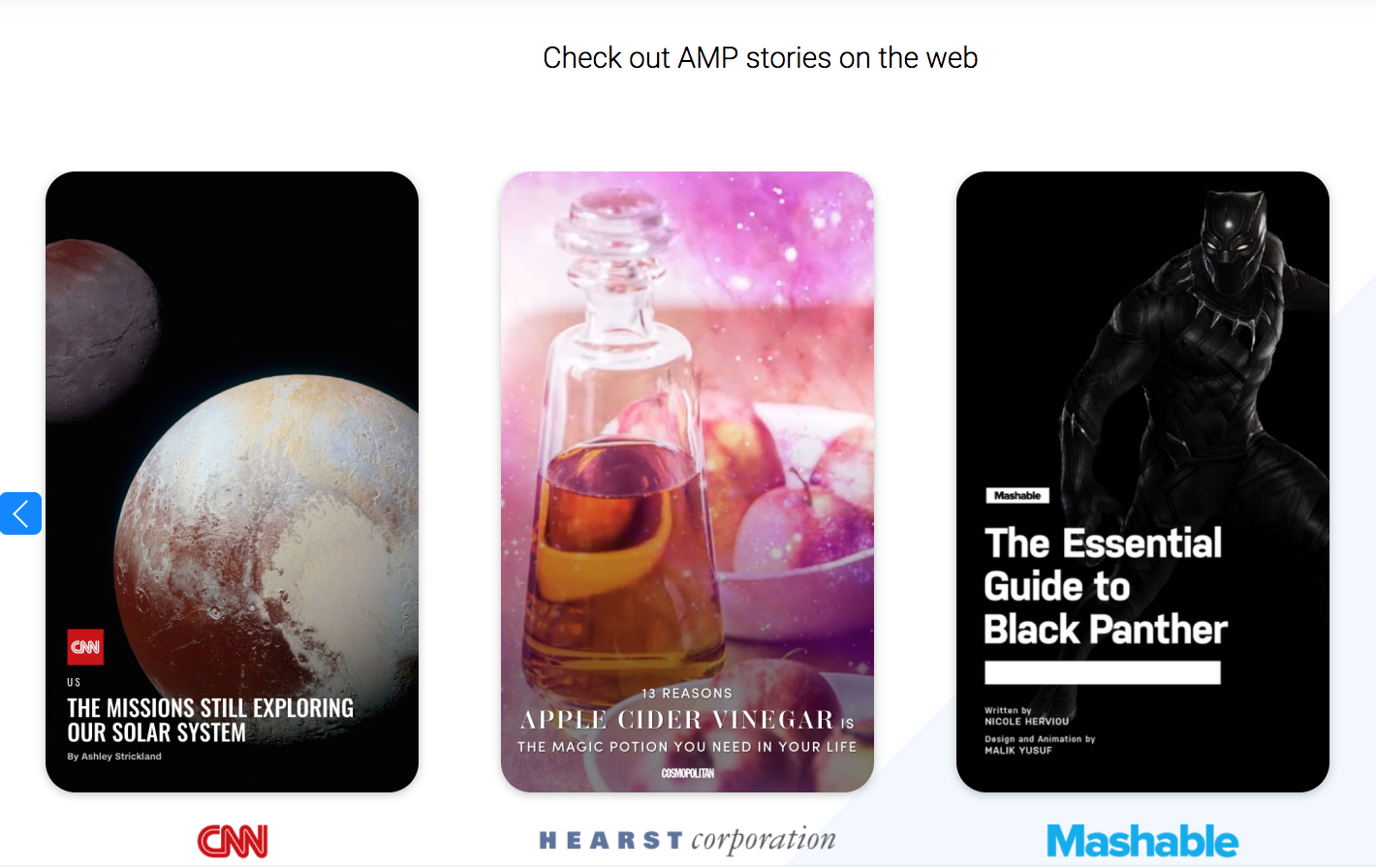Viewport: 1376px width, 868px height.
Task: Click 'The Essential Guide to Black Panther' title
Action: [x=1106, y=586]
